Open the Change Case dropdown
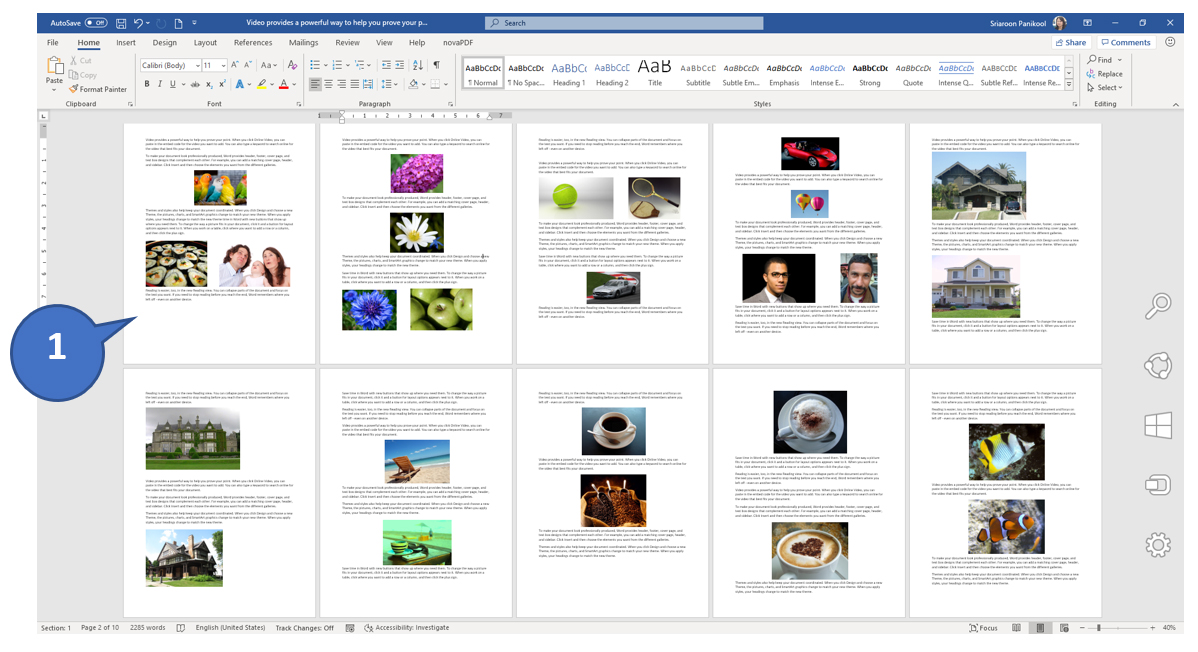 coord(269,65)
